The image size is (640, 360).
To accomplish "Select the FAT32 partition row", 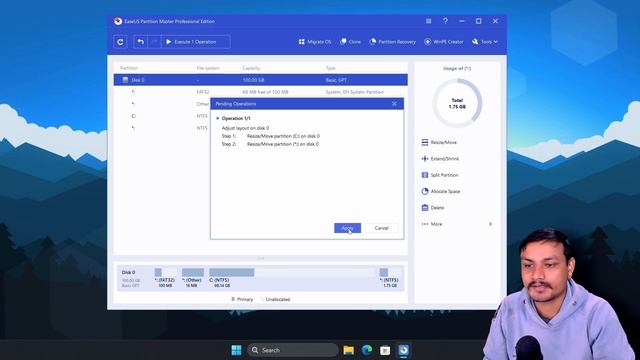I will tap(260, 92).
